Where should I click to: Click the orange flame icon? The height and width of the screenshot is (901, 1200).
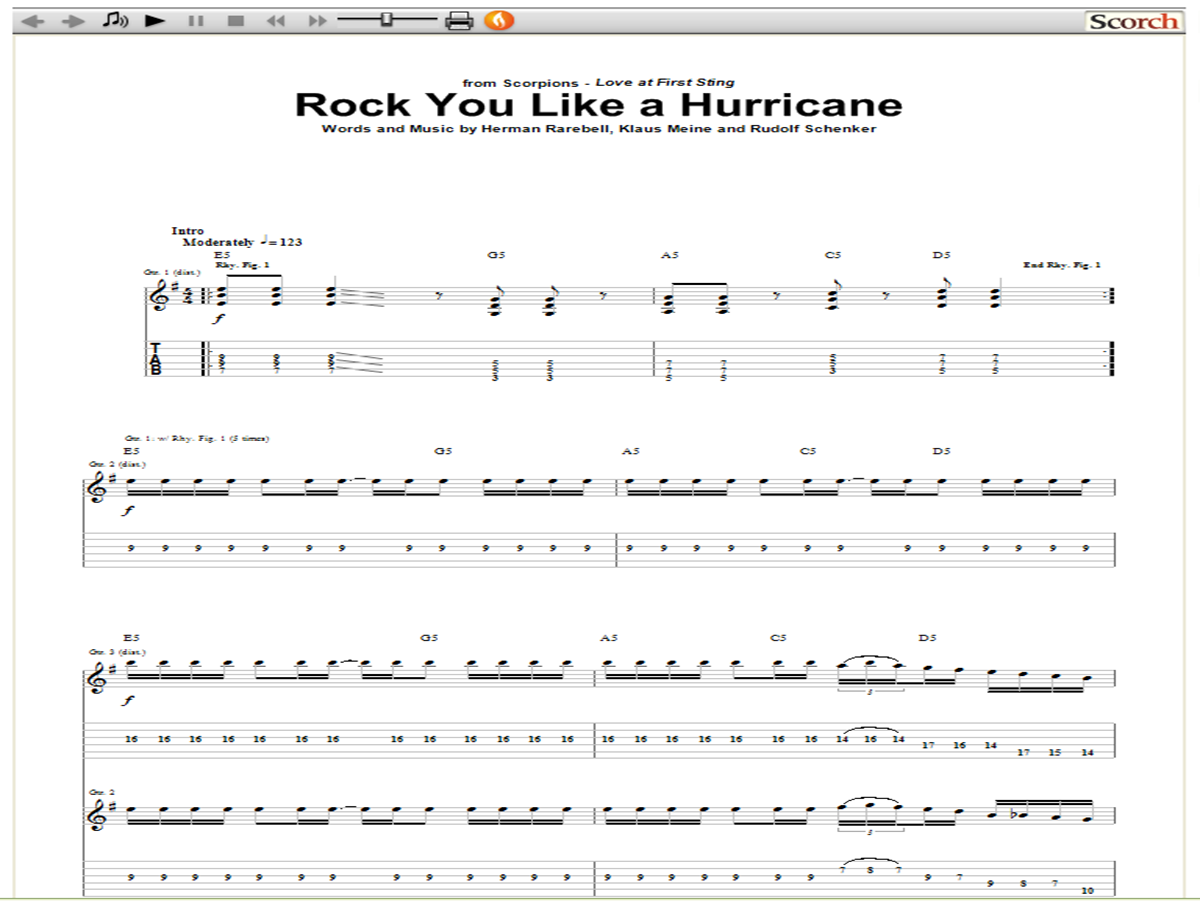point(499,19)
